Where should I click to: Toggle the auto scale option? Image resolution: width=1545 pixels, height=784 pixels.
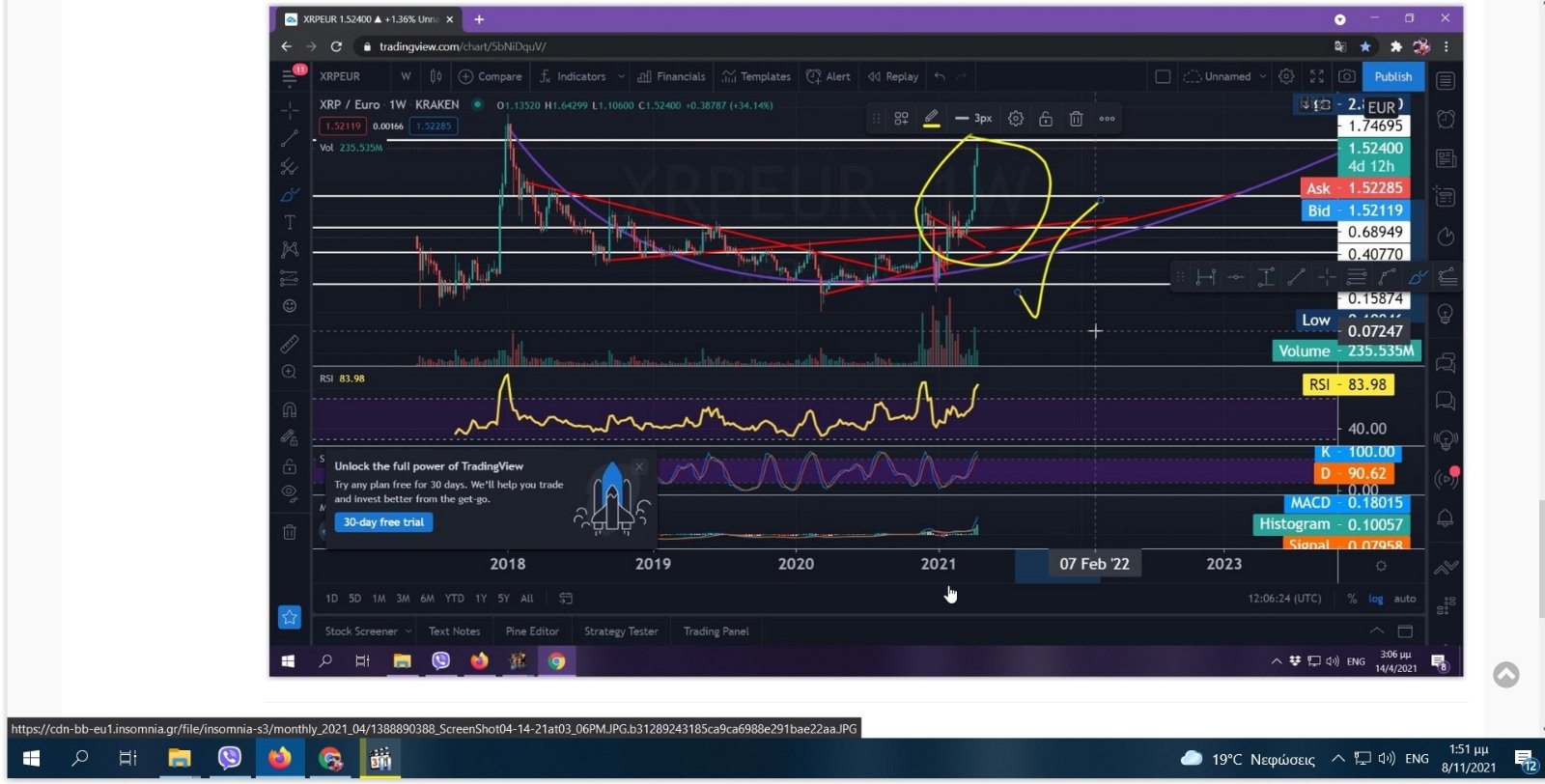click(1405, 599)
